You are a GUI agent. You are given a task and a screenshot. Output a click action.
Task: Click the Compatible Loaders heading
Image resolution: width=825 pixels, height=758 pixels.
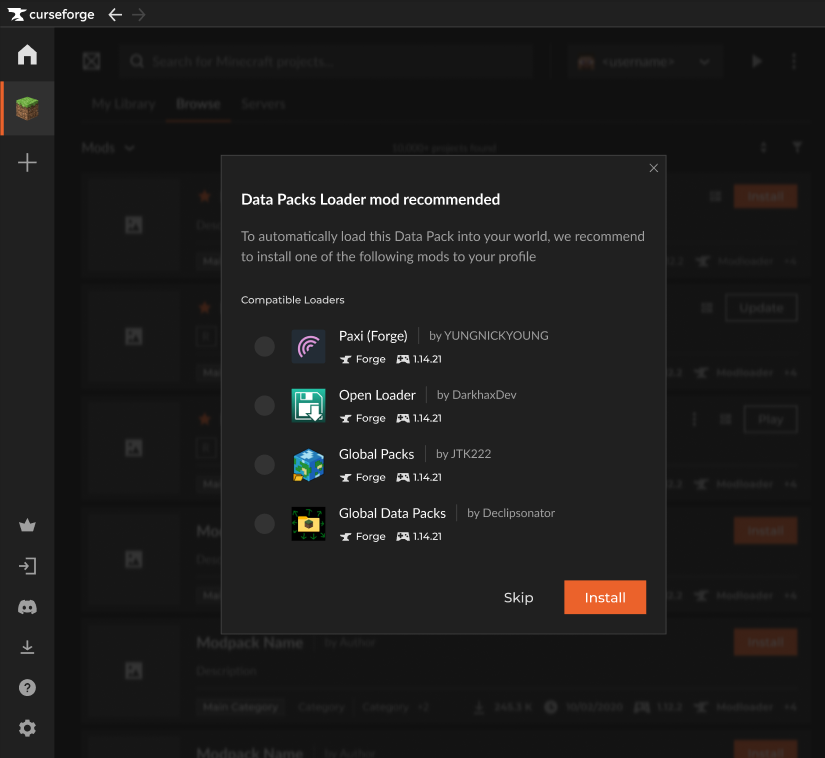(293, 300)
